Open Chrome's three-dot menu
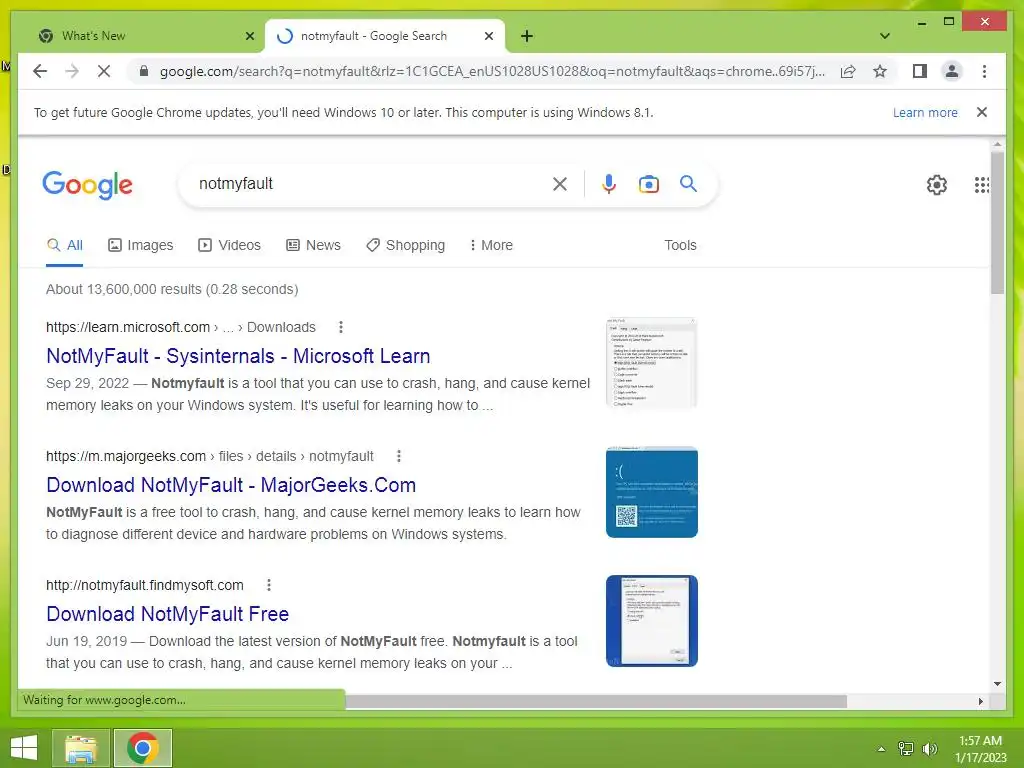The height and width of the screenshot is (768, 1024). 984,71
